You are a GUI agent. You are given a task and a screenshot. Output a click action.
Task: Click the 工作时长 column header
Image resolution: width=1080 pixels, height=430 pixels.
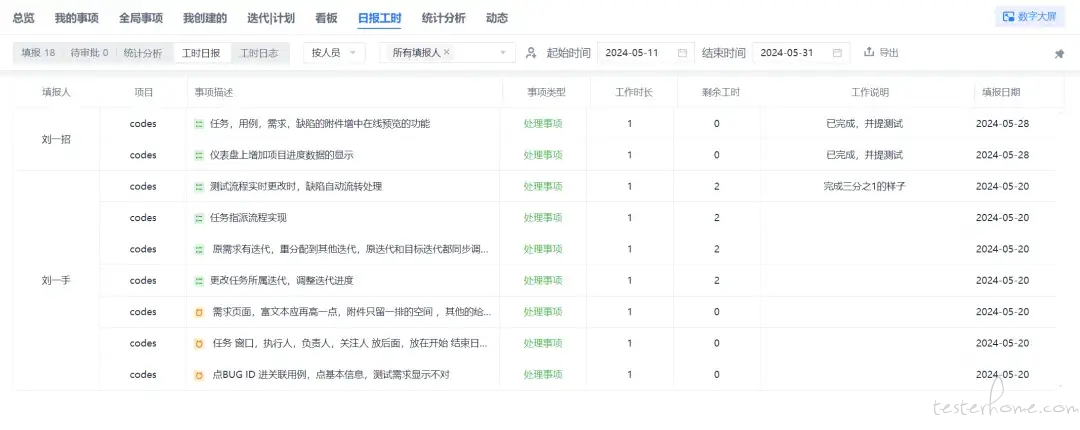[634, 92]
